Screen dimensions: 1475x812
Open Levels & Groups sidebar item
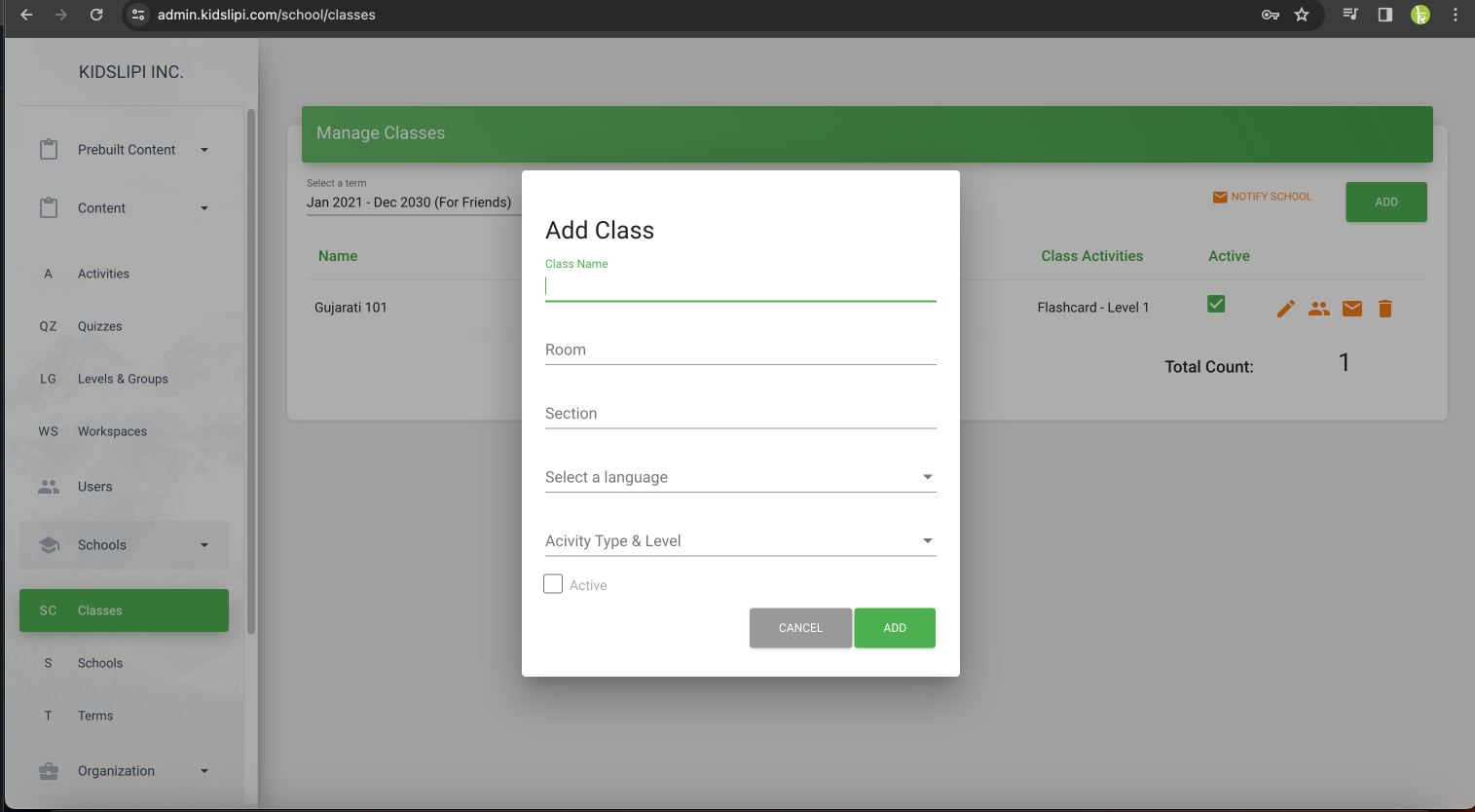click(123, 379)
